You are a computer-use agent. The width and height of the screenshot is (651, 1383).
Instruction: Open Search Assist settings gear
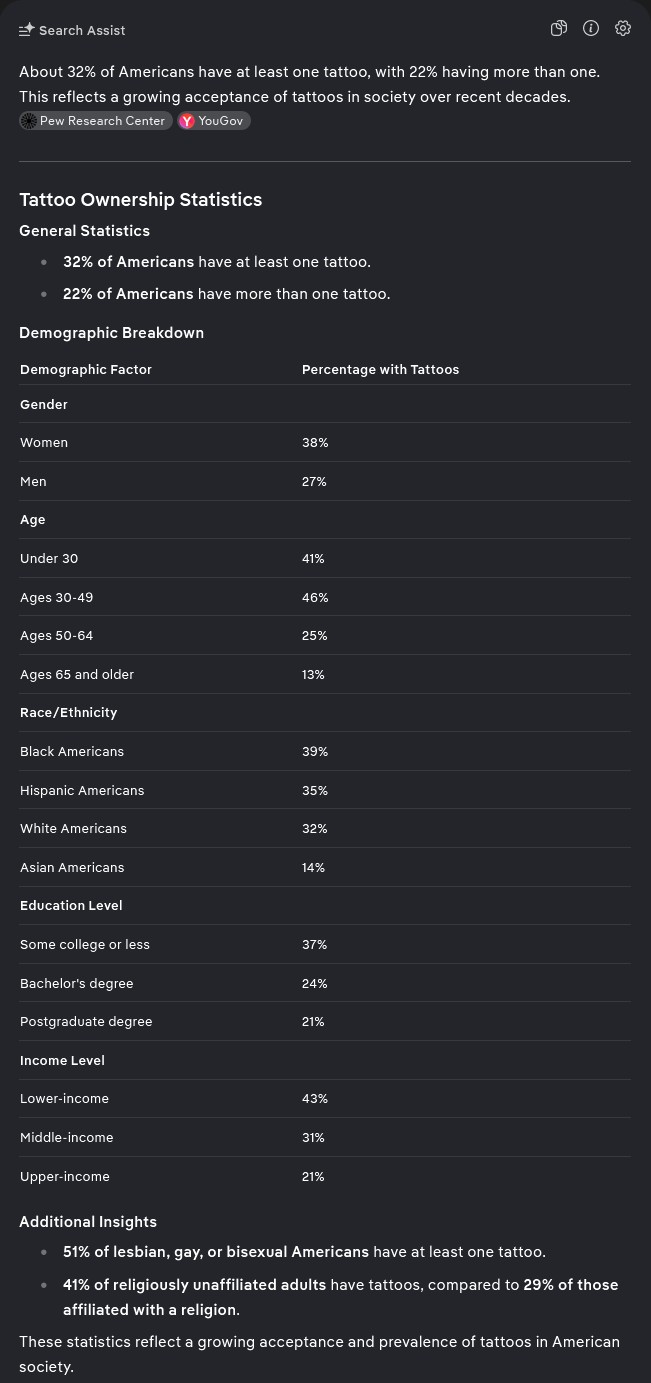tap(623, 28)
